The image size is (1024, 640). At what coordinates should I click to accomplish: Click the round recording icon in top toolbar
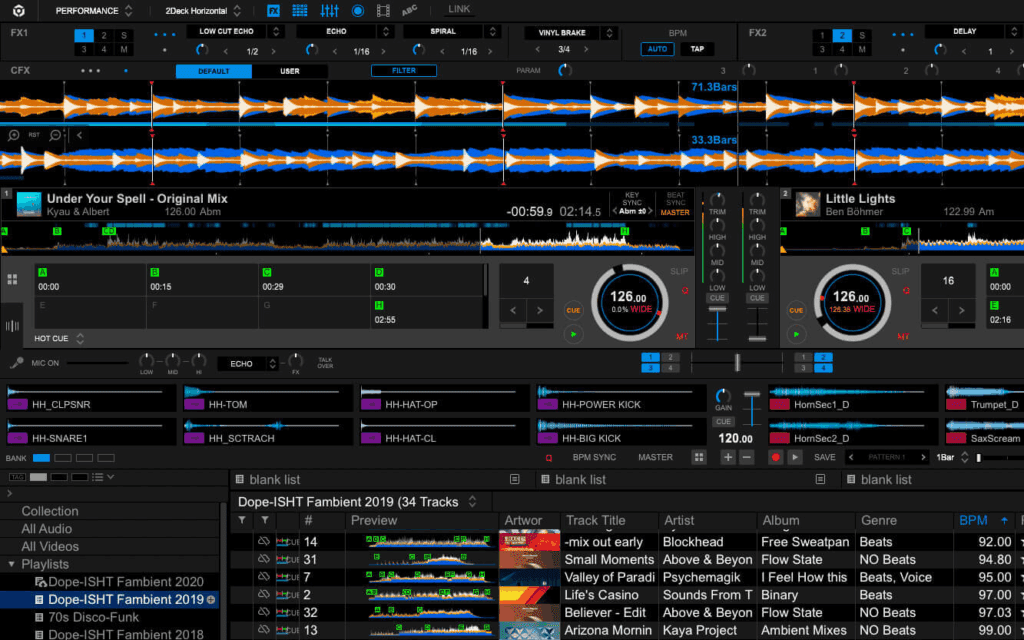pos(357,11)
